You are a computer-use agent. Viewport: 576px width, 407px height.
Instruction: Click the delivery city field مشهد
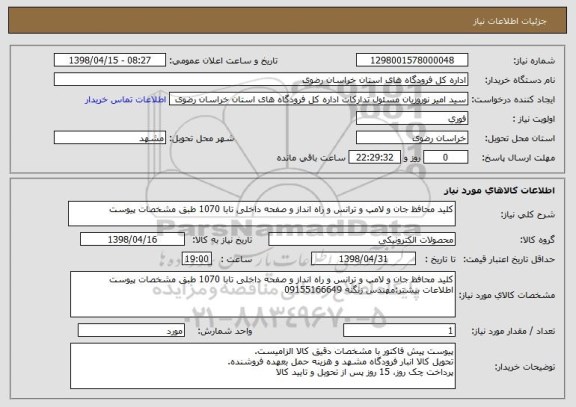[110, 138]
